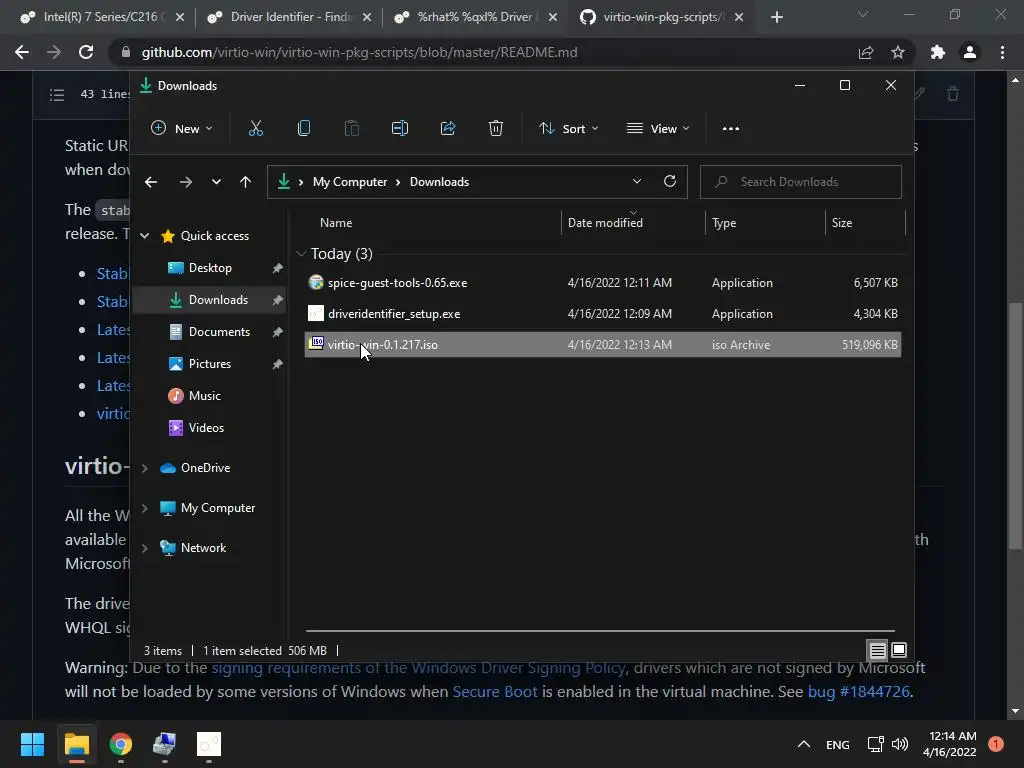Go forward using Explorer's forward arrow
The height and width of the screenshot is (768, 1024).
click(x=185, y=182)
